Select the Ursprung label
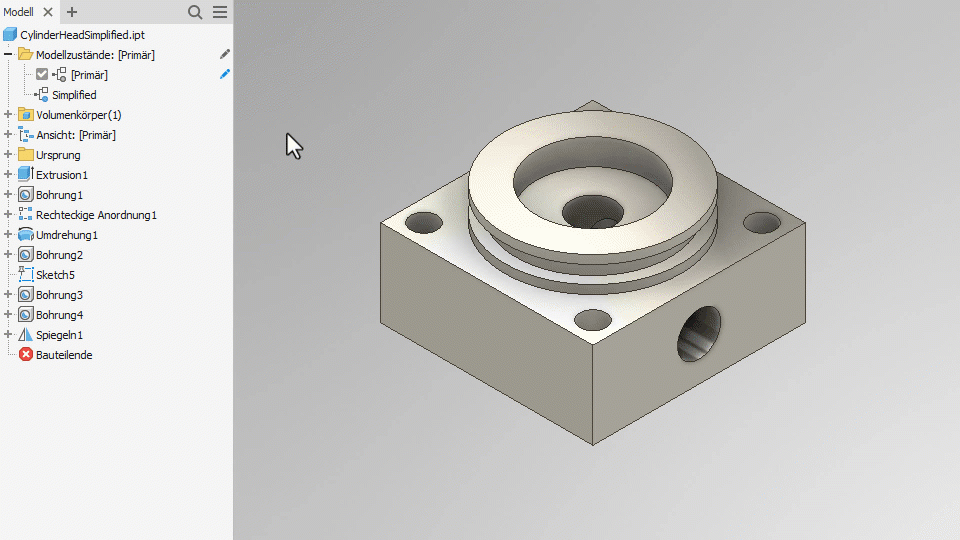Screen dimensions: 960x540 tap(58, 156)
